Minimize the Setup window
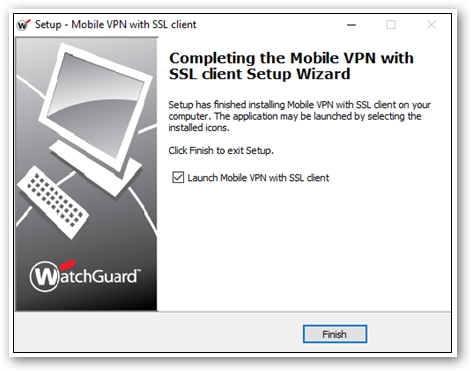Screen dimensions: 471x371 click(351, 25)
